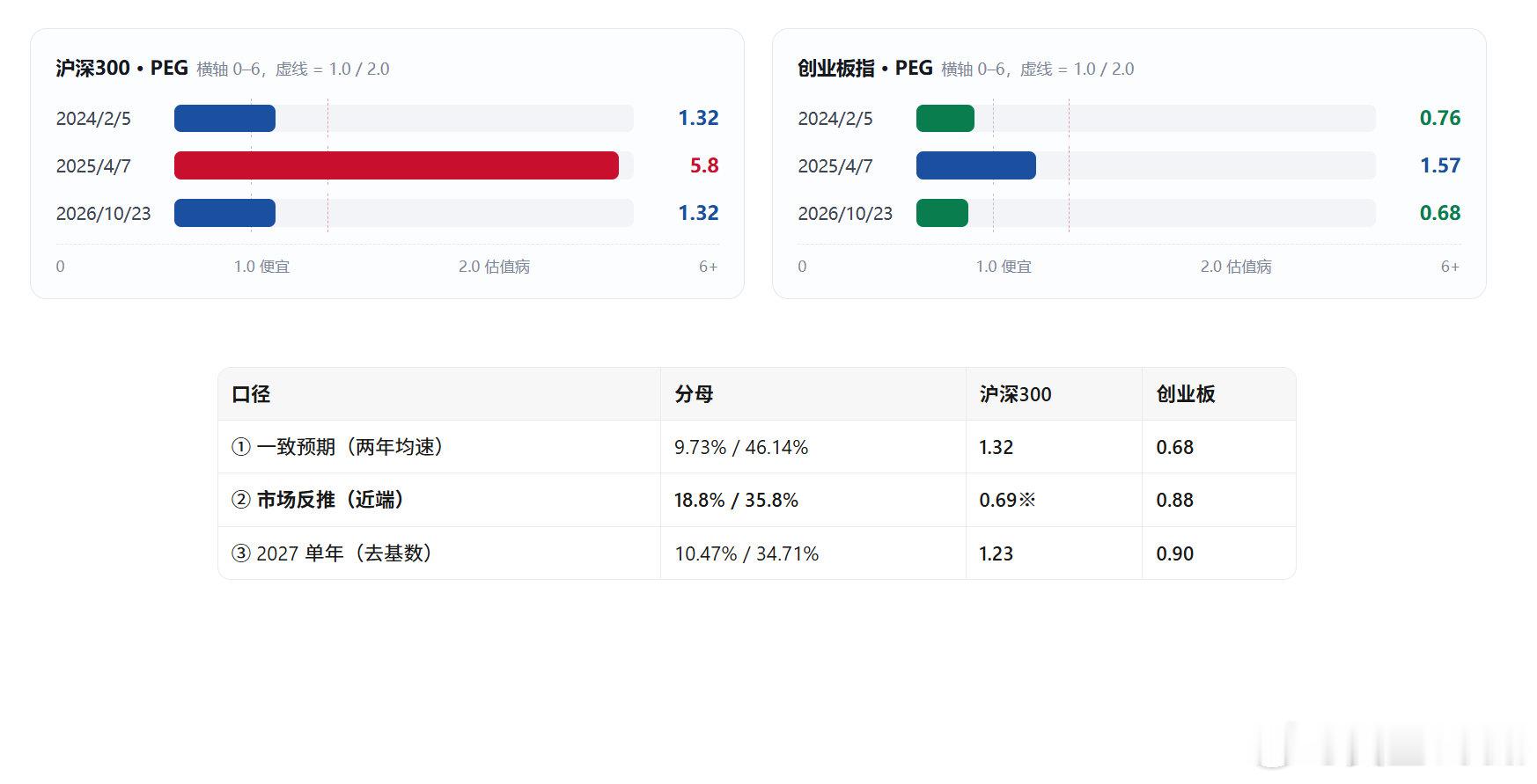The height and width of the screenshot is (784, 1537).
Task: Select the ③ 2027 单年（去基数）row label
Action: click(332, 553)
